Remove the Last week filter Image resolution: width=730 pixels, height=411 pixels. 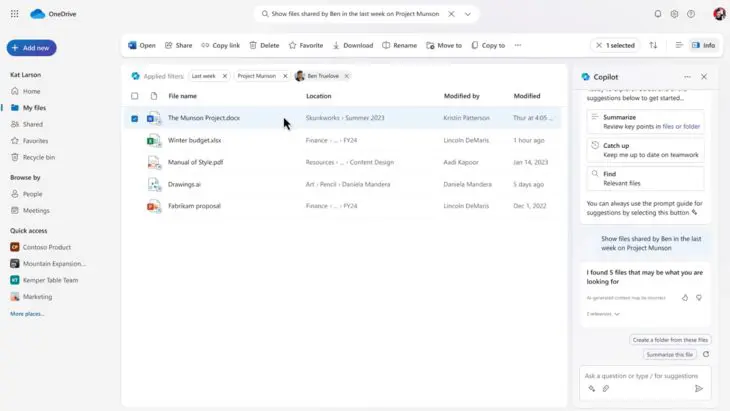[224, 76]
